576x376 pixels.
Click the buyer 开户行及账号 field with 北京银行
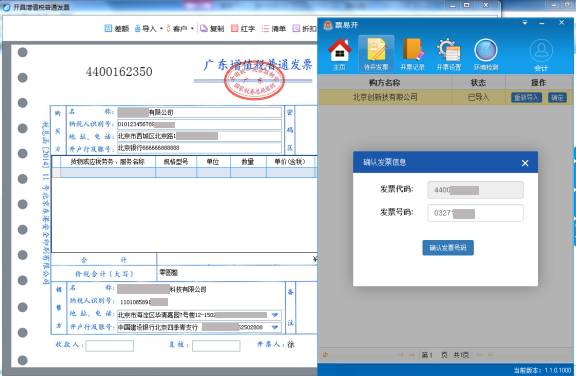point(199,148)
